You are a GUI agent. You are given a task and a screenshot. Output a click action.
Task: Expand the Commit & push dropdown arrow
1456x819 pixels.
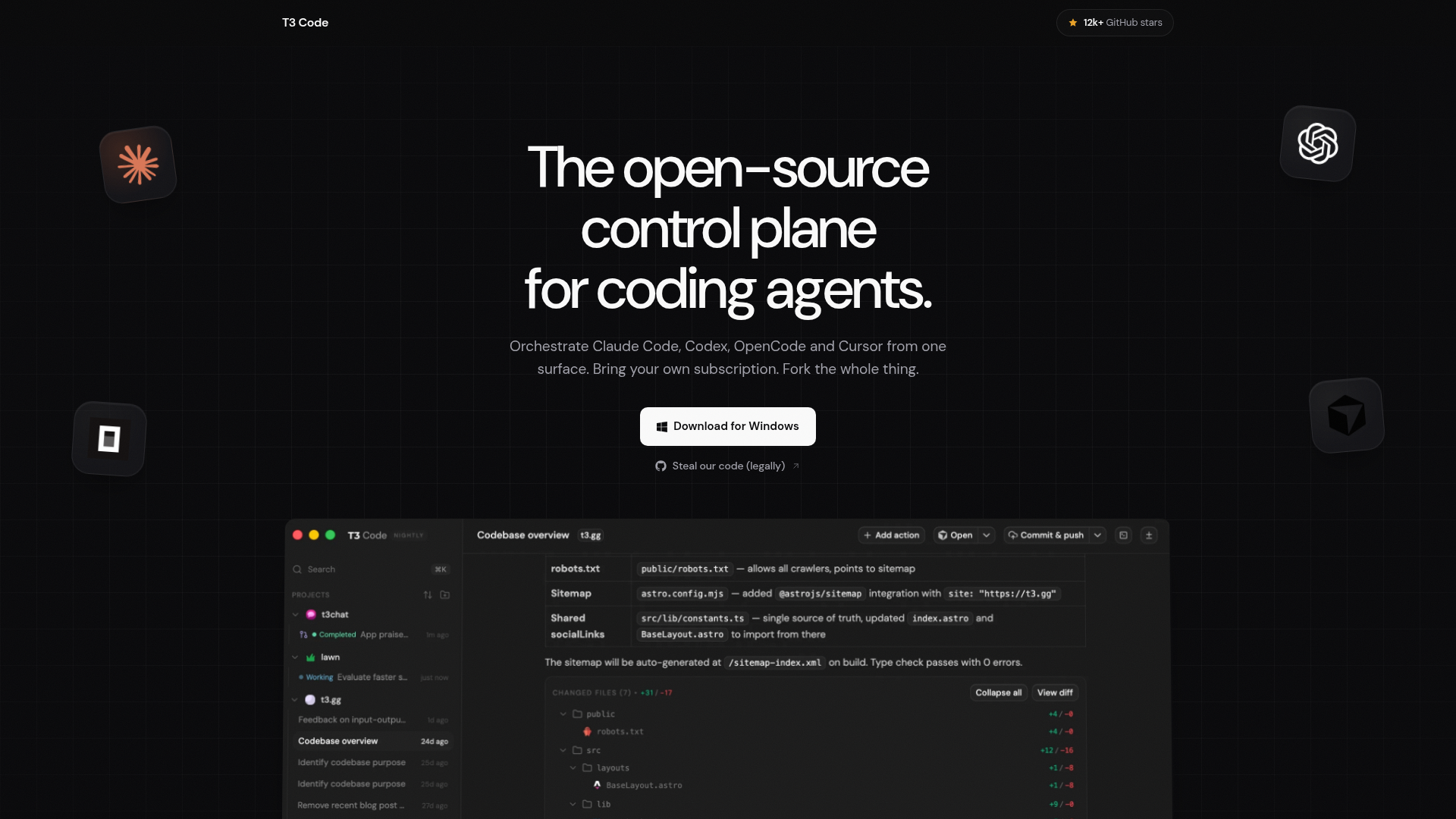(x=1097, y=535)
